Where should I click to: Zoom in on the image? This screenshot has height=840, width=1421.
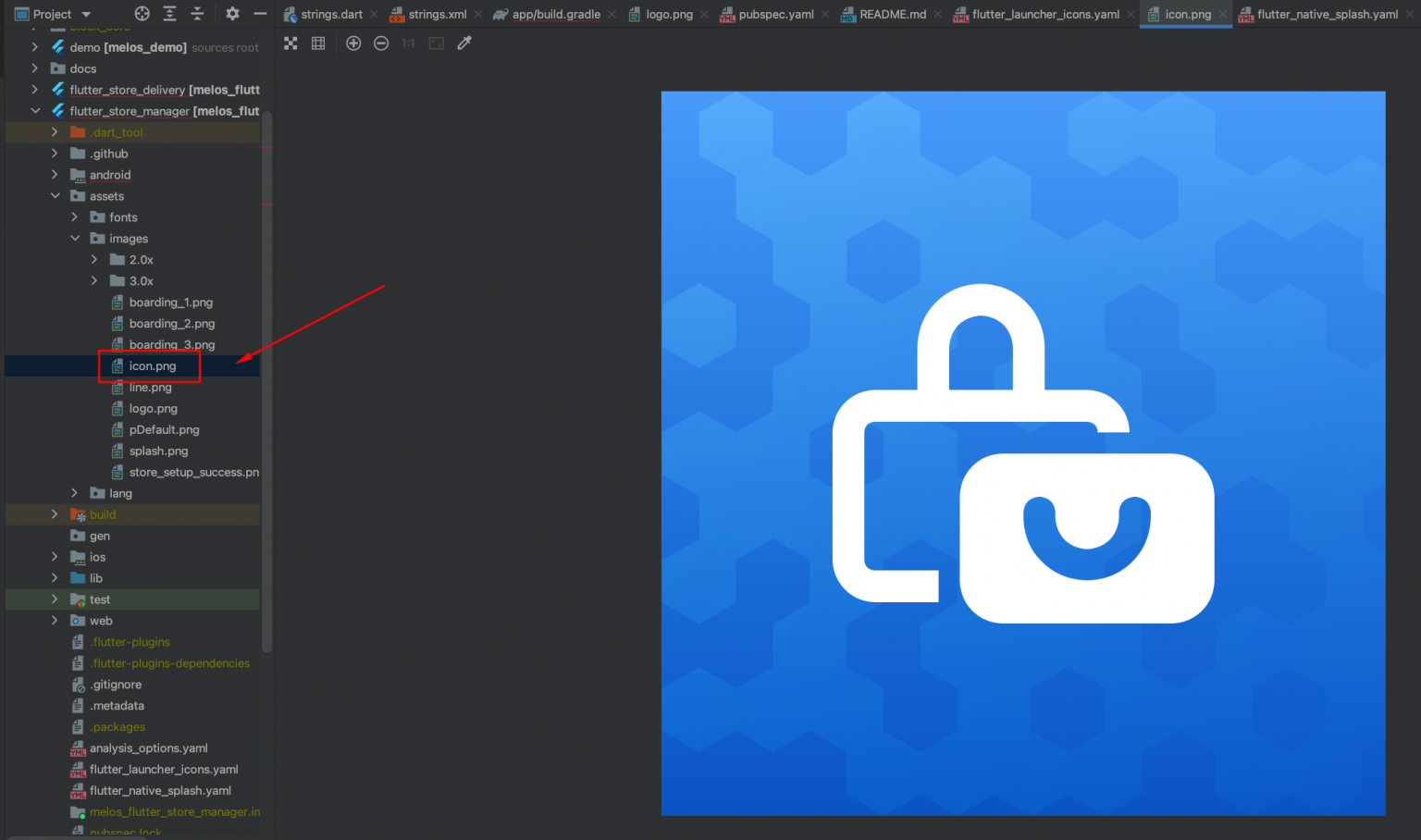[x=353, y=43]
